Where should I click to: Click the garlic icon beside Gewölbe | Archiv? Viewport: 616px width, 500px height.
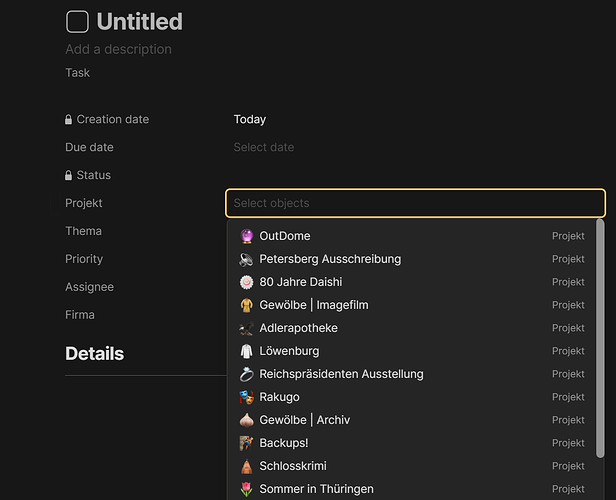(x=246, y=420)
